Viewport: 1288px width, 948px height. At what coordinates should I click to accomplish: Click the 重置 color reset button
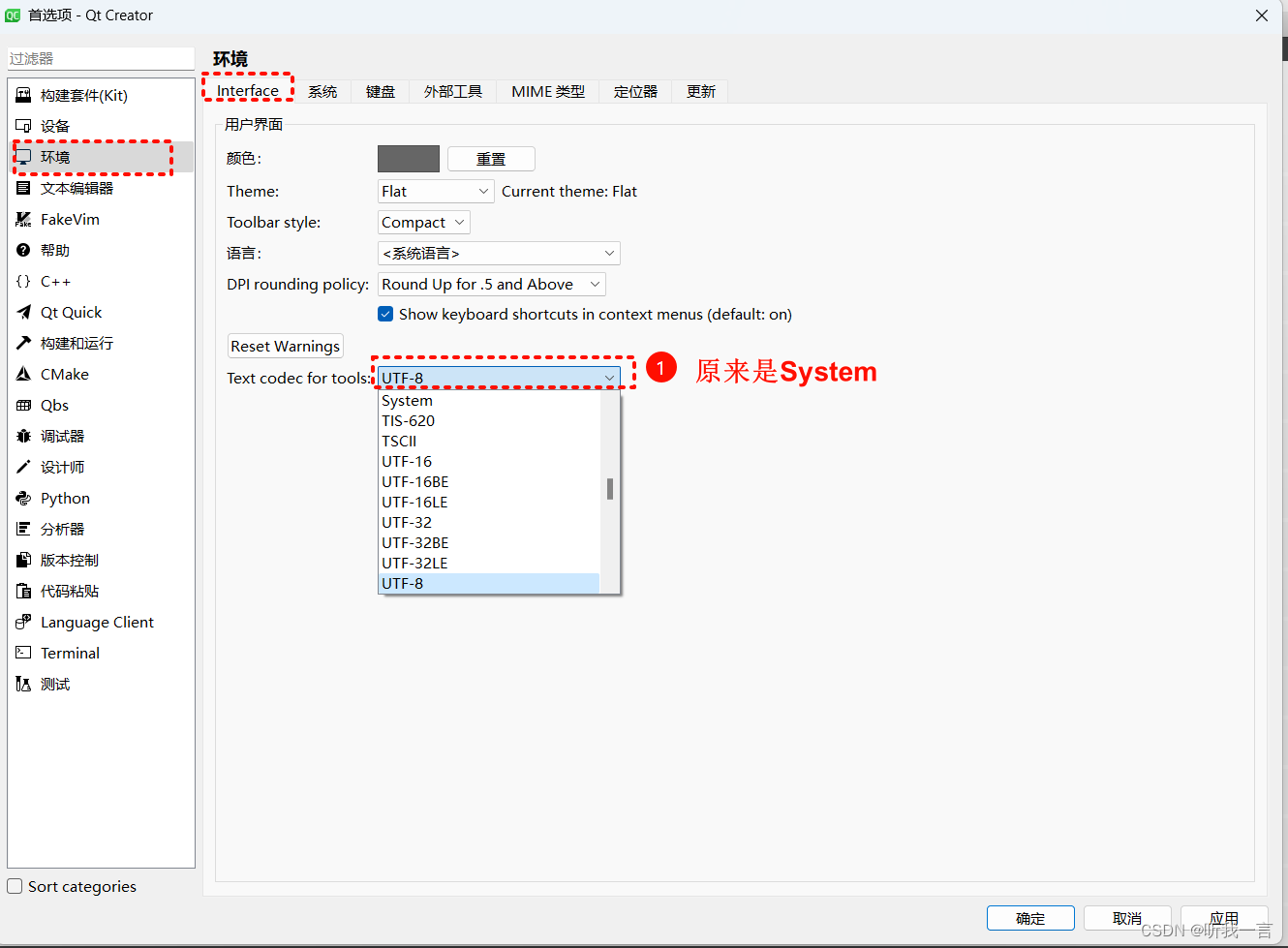point(491,159)
